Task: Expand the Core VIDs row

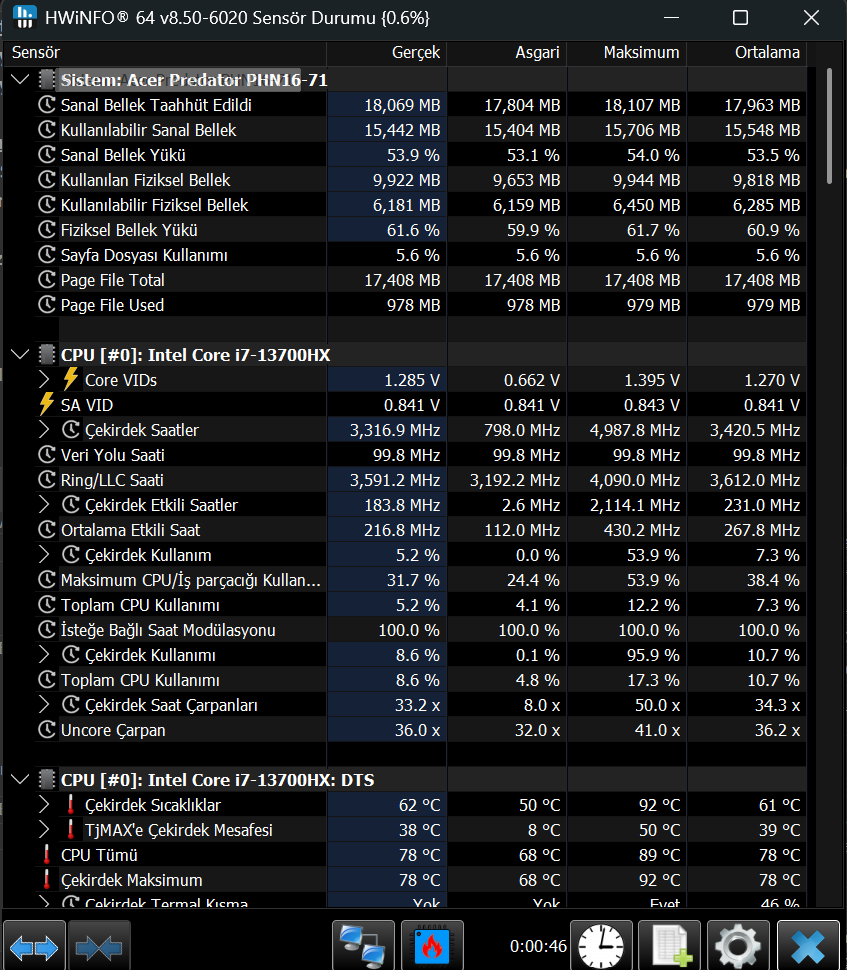Action: pyautogui.click(x=44, y=380)
